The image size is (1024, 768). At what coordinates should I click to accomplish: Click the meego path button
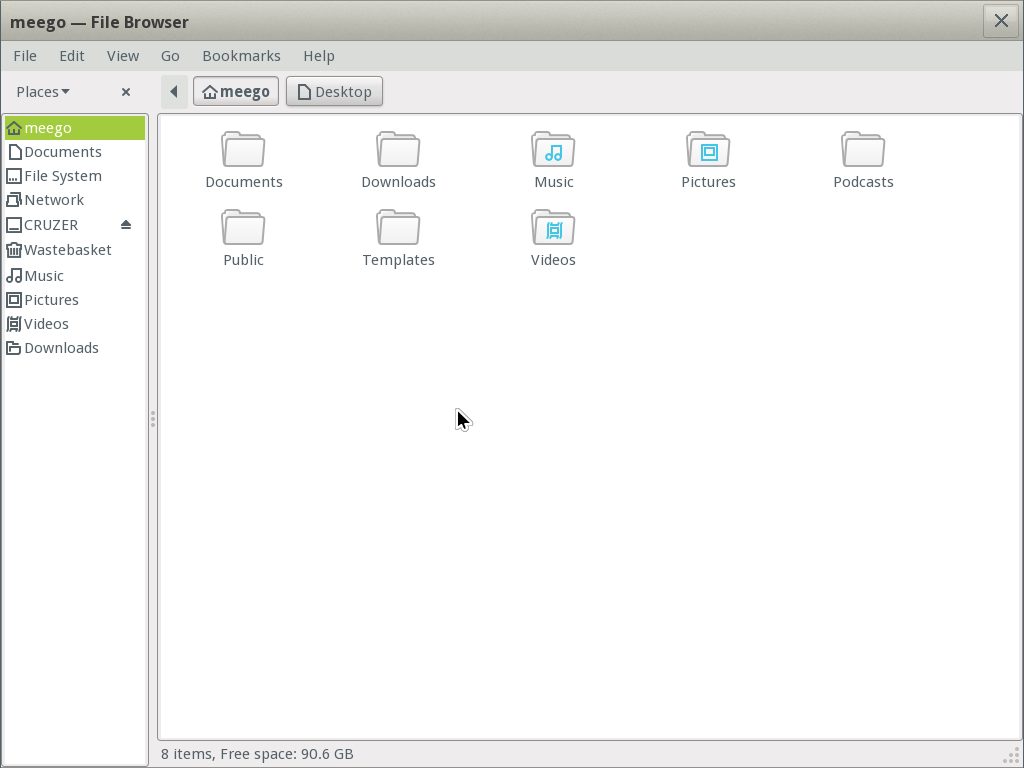pyautogui.click(x=235, y=91)
